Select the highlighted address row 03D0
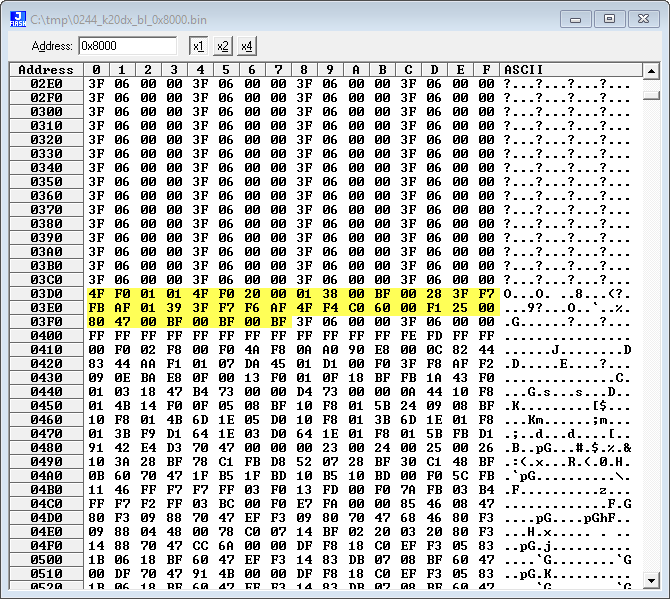 click(46, 293)
